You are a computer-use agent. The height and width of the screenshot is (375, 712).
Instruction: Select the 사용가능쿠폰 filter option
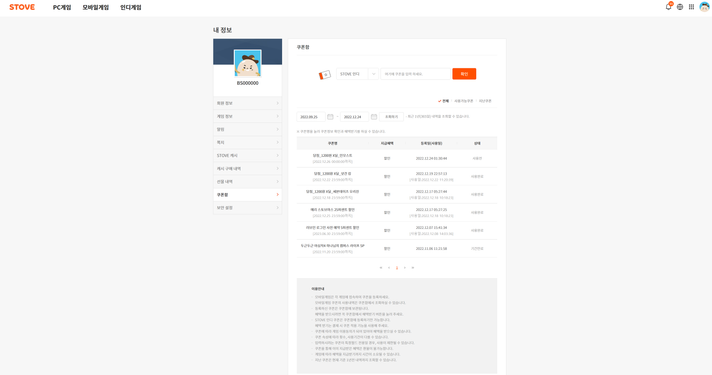pos(464,101)
